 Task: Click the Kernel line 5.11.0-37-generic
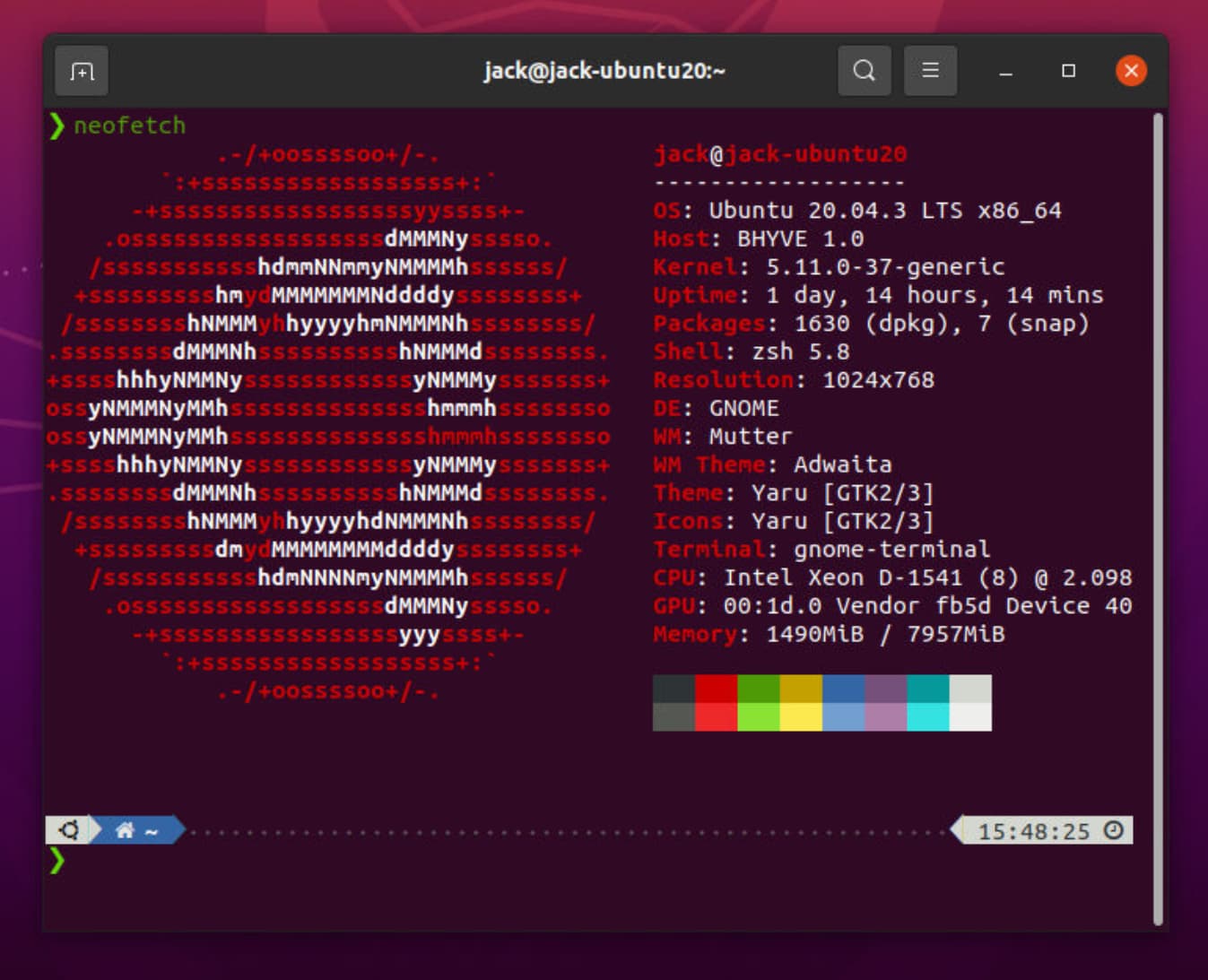(829, 267)
